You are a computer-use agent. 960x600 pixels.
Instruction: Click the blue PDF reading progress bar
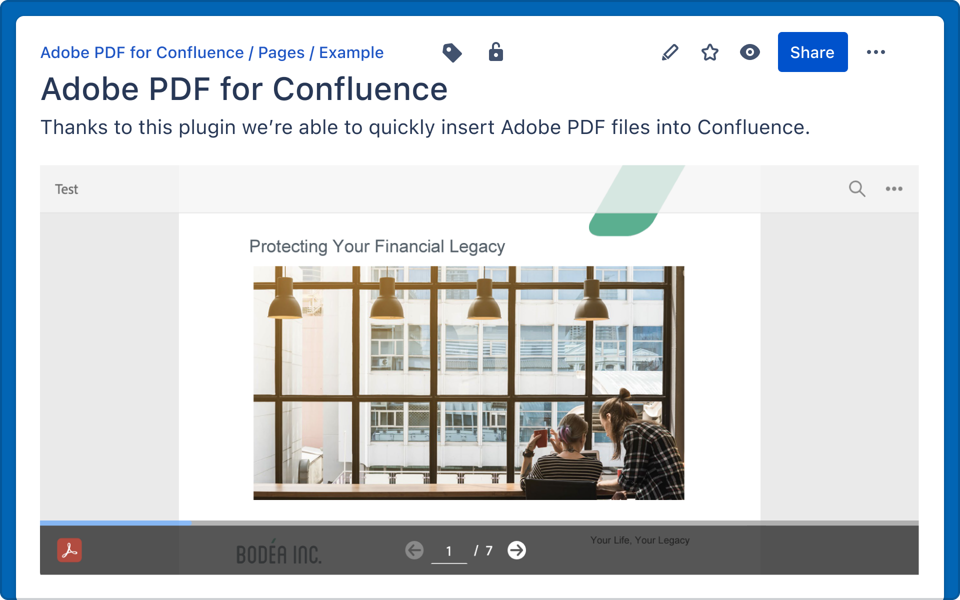pos(116,523)
